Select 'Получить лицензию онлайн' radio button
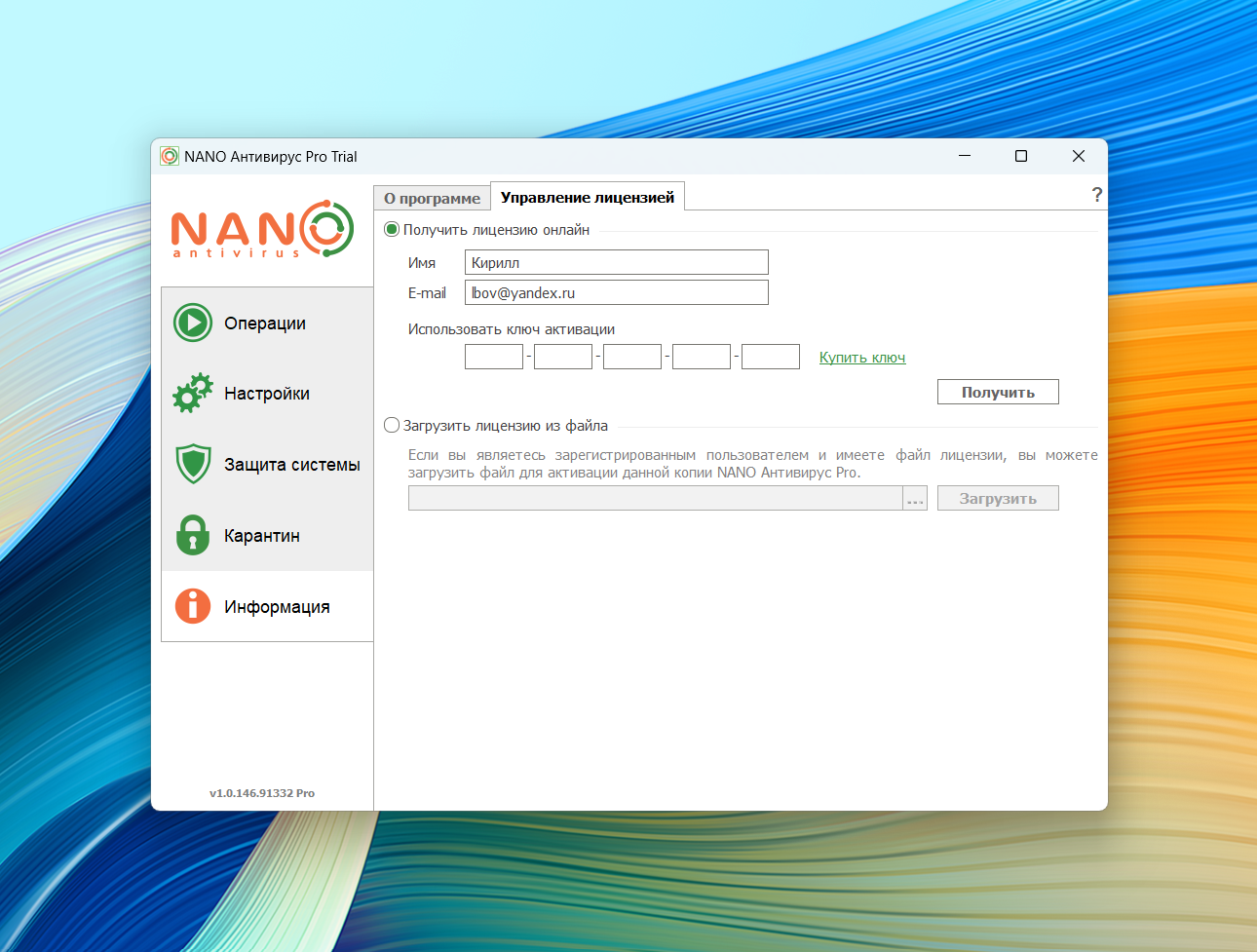1257x952 pixels. click(392, 230)
